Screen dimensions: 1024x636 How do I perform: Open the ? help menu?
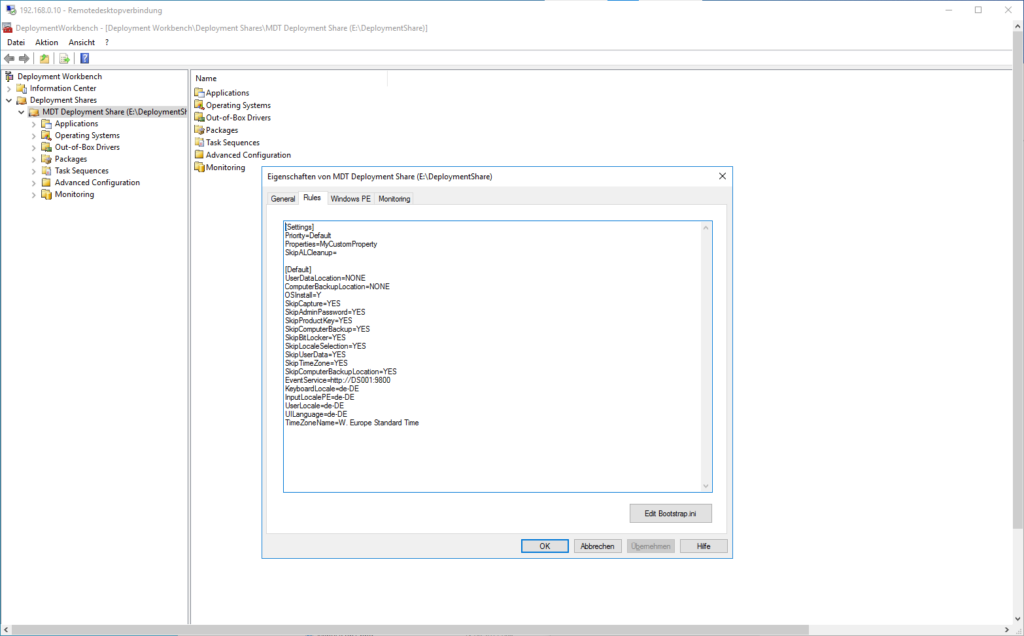coord(107,42)
